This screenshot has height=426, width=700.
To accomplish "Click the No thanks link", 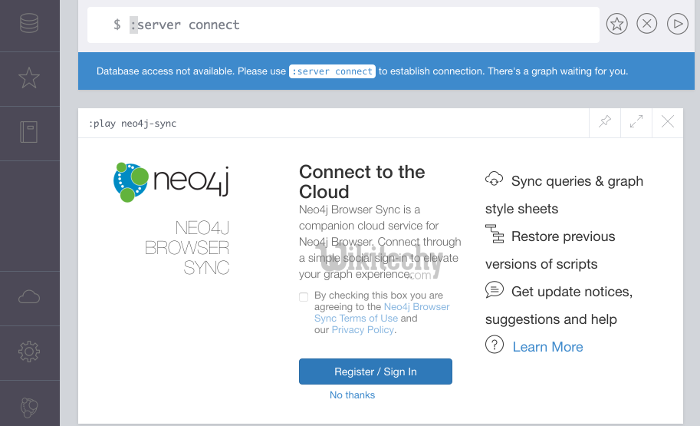I will tap(352, 395).
